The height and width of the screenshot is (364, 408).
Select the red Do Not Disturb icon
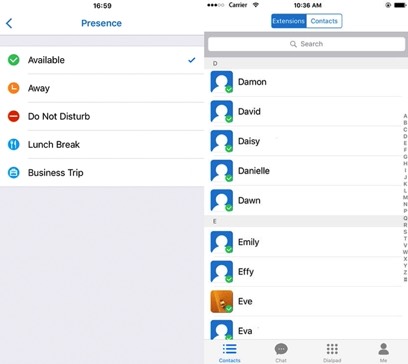coord(14,116)
